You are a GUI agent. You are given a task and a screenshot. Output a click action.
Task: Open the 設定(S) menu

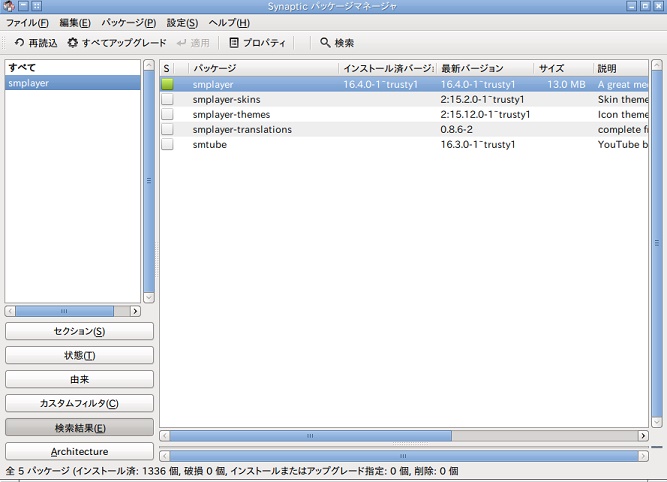182,23
